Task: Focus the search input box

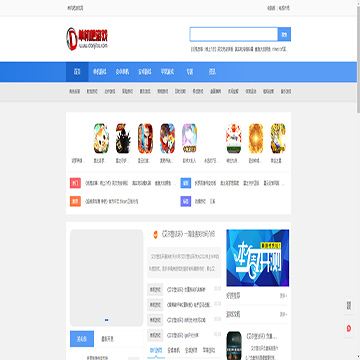Action: point(234,34)
